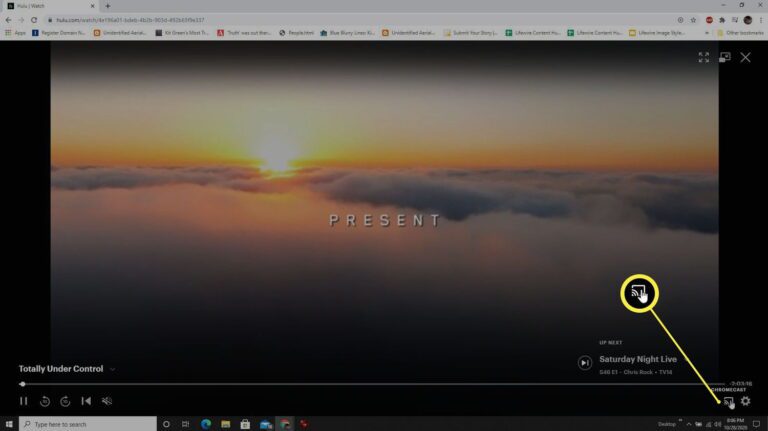Viewport: 768px width, 431px height.
Task: Cast video using the Chromecast icon
Action: (728, 401)
